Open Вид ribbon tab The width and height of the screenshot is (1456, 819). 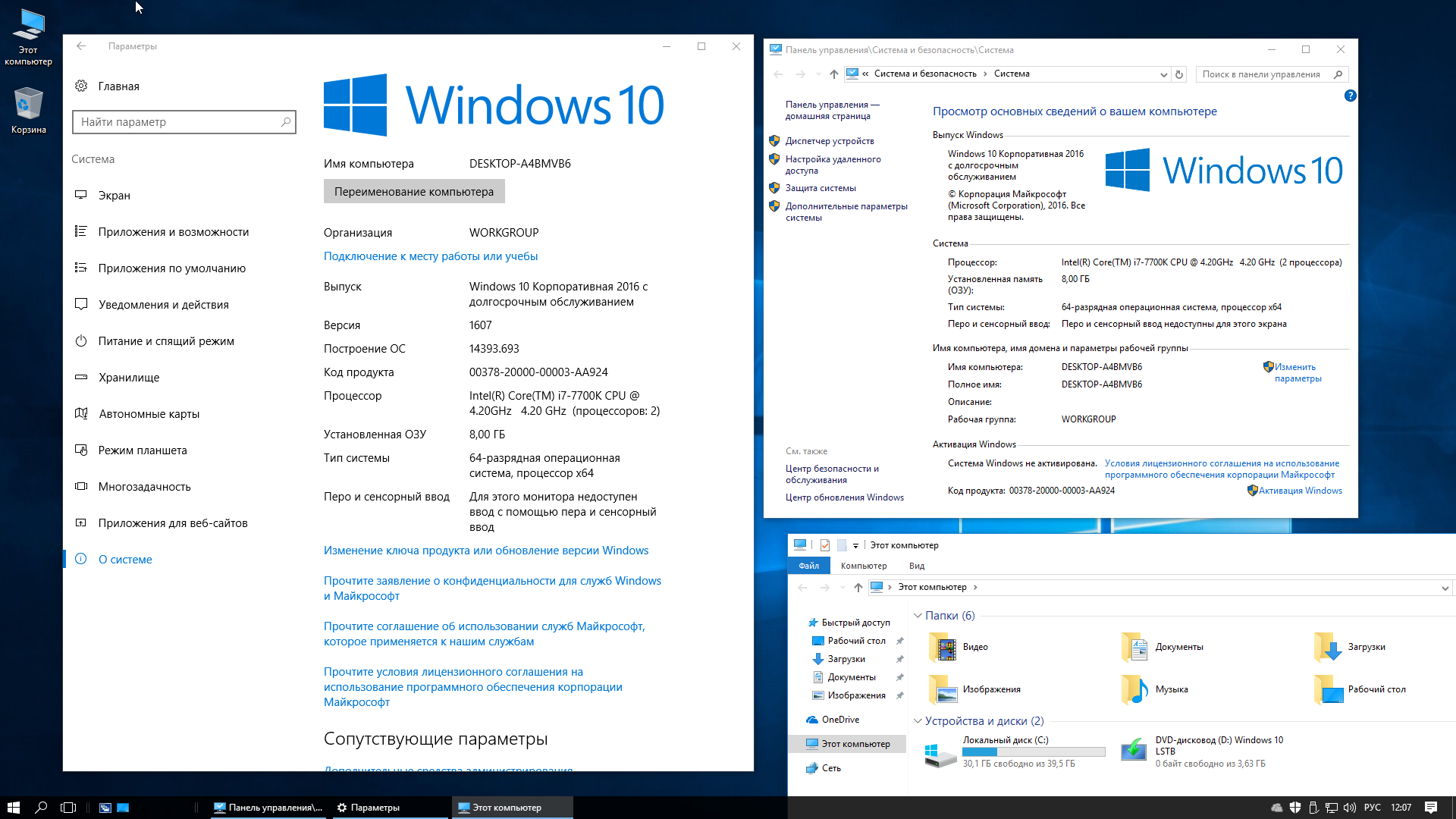click(x=917, y=566)
